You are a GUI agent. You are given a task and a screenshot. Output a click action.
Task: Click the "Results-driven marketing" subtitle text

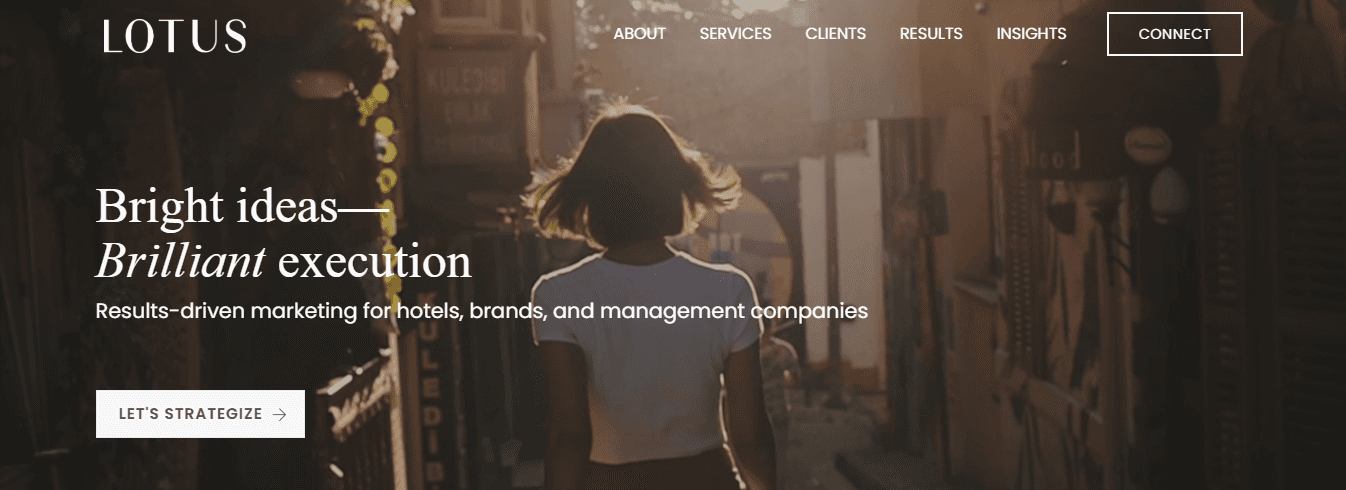tap(226, 311)
